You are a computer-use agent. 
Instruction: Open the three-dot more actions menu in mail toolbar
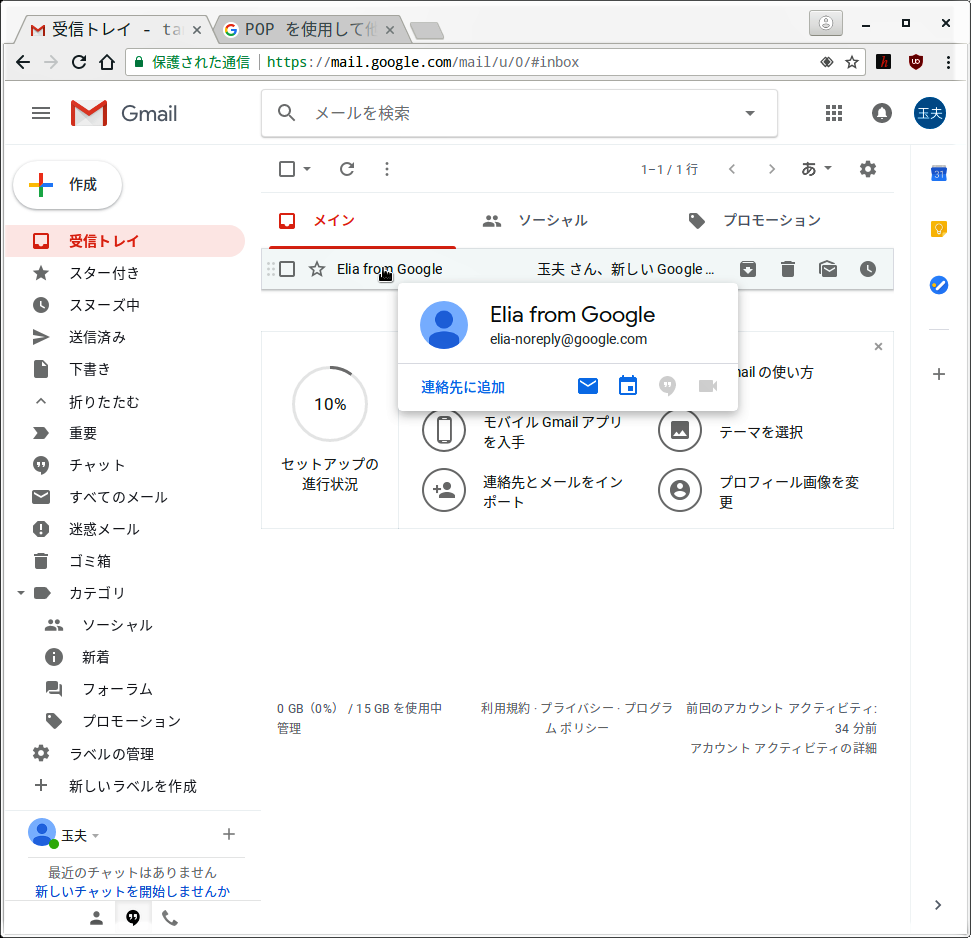click(x=387, y=169)
